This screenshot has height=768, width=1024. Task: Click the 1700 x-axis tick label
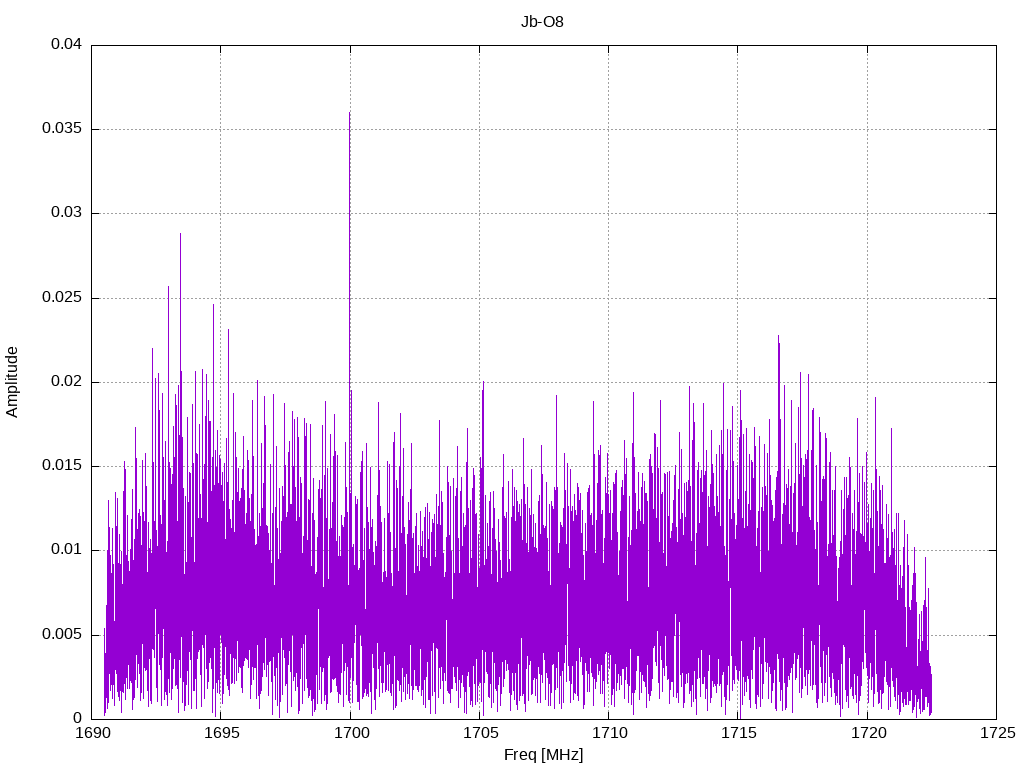pyautogui.click(x=350, y=734)
